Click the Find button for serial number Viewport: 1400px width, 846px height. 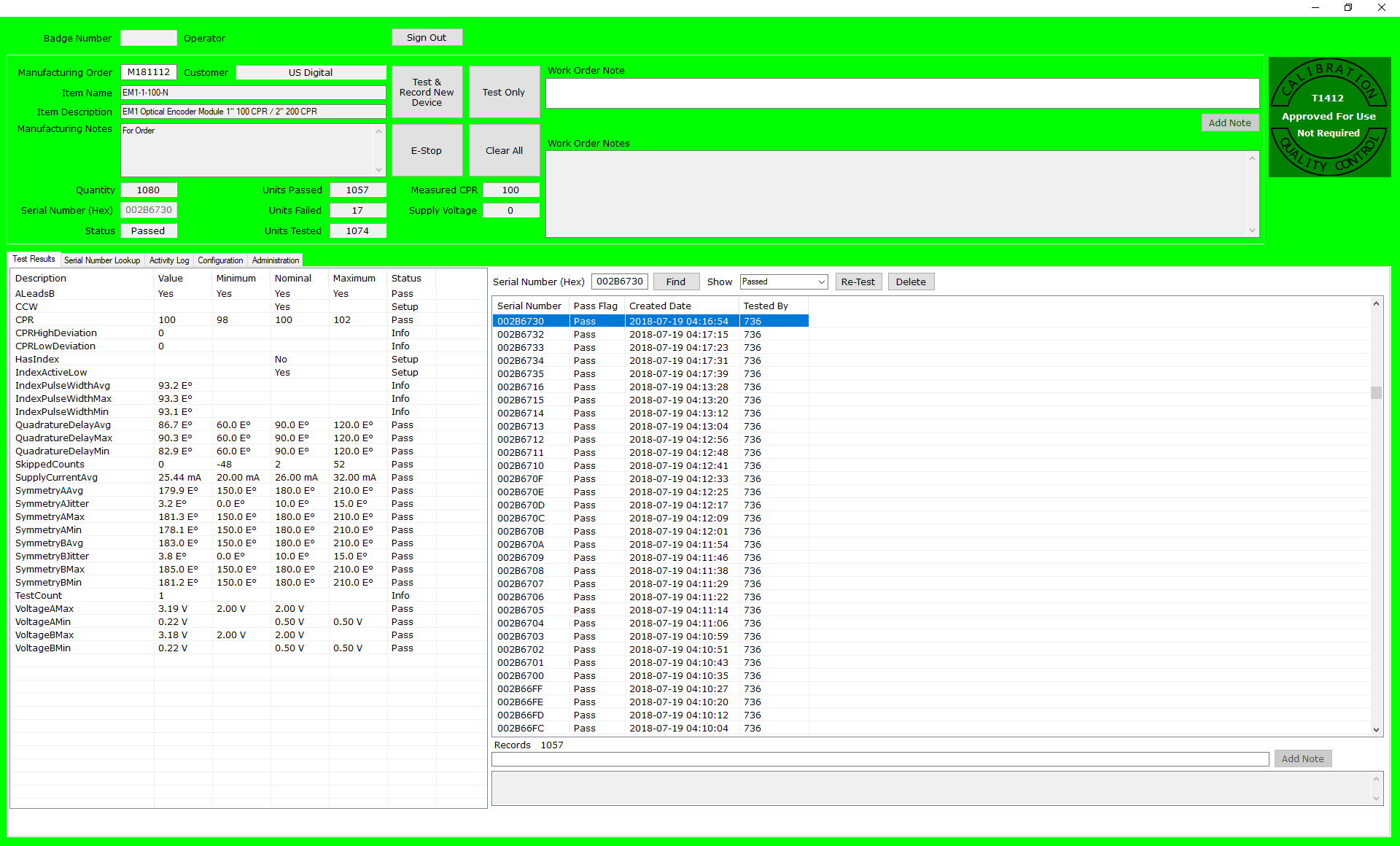(x=677, y=281)
